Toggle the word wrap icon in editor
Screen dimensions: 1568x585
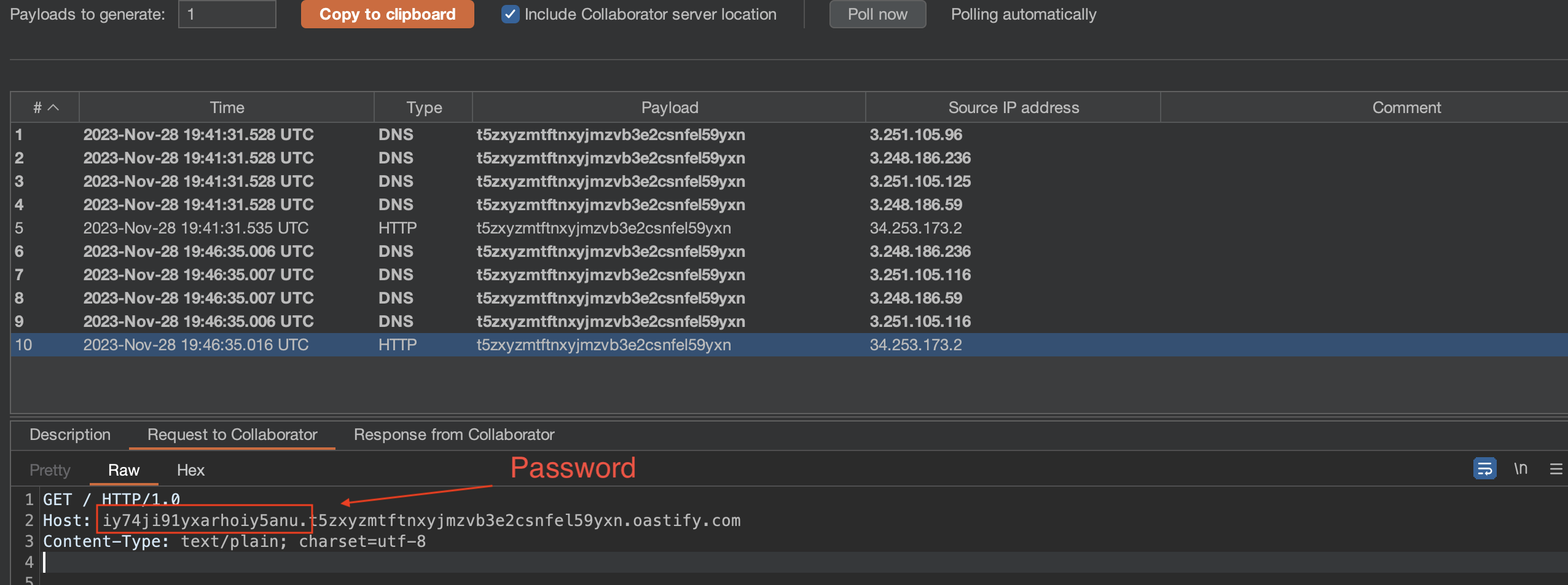tap(1484, 469)
